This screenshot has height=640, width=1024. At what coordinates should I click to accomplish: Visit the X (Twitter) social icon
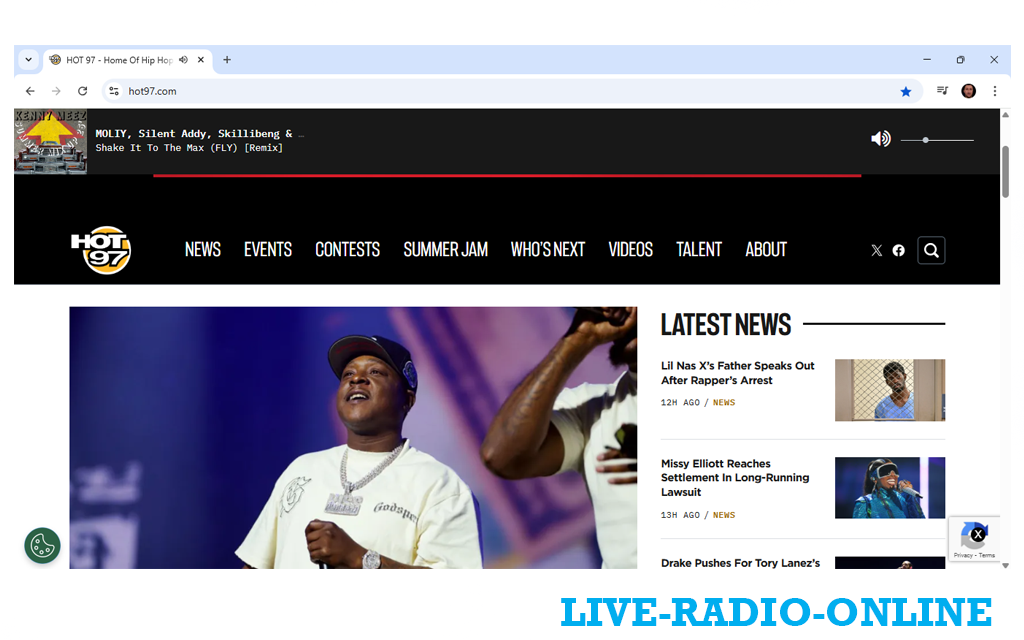(x=876, y=250)
